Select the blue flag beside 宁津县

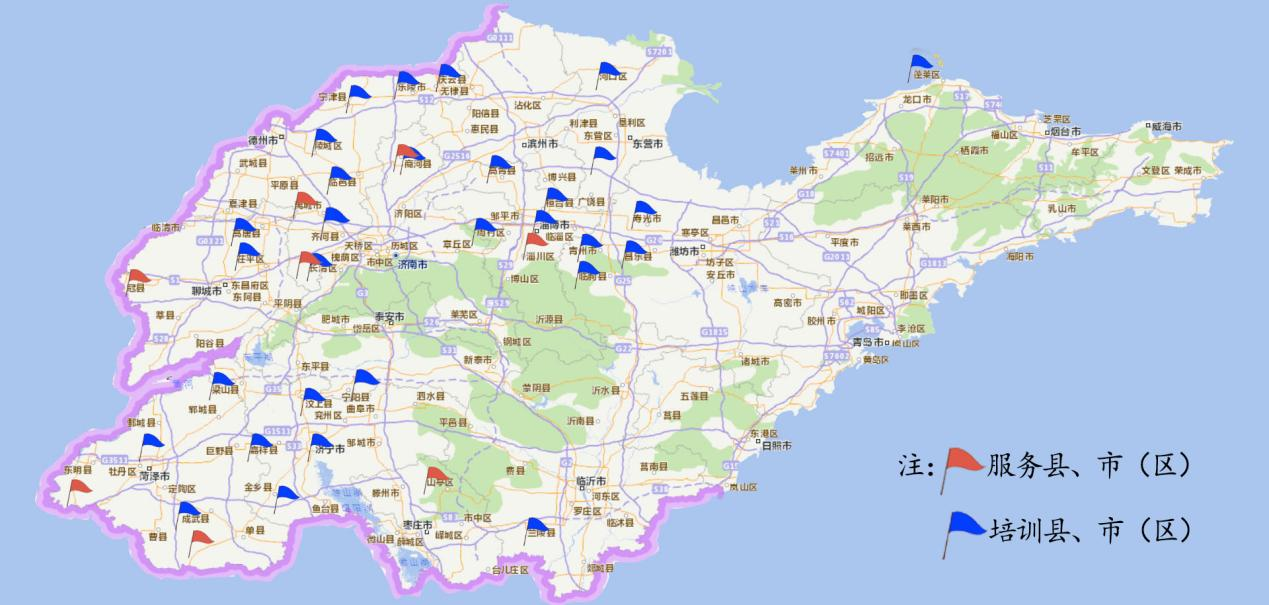(x=358, y=93)
